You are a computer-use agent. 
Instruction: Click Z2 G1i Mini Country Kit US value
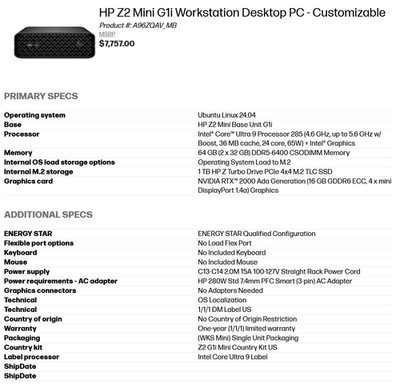238,348
